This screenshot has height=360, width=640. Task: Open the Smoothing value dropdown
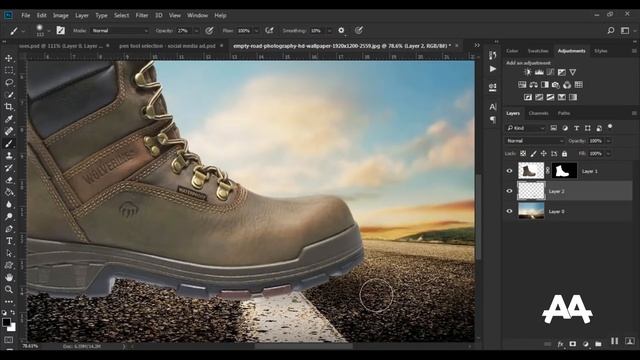(x=329, y=31)
